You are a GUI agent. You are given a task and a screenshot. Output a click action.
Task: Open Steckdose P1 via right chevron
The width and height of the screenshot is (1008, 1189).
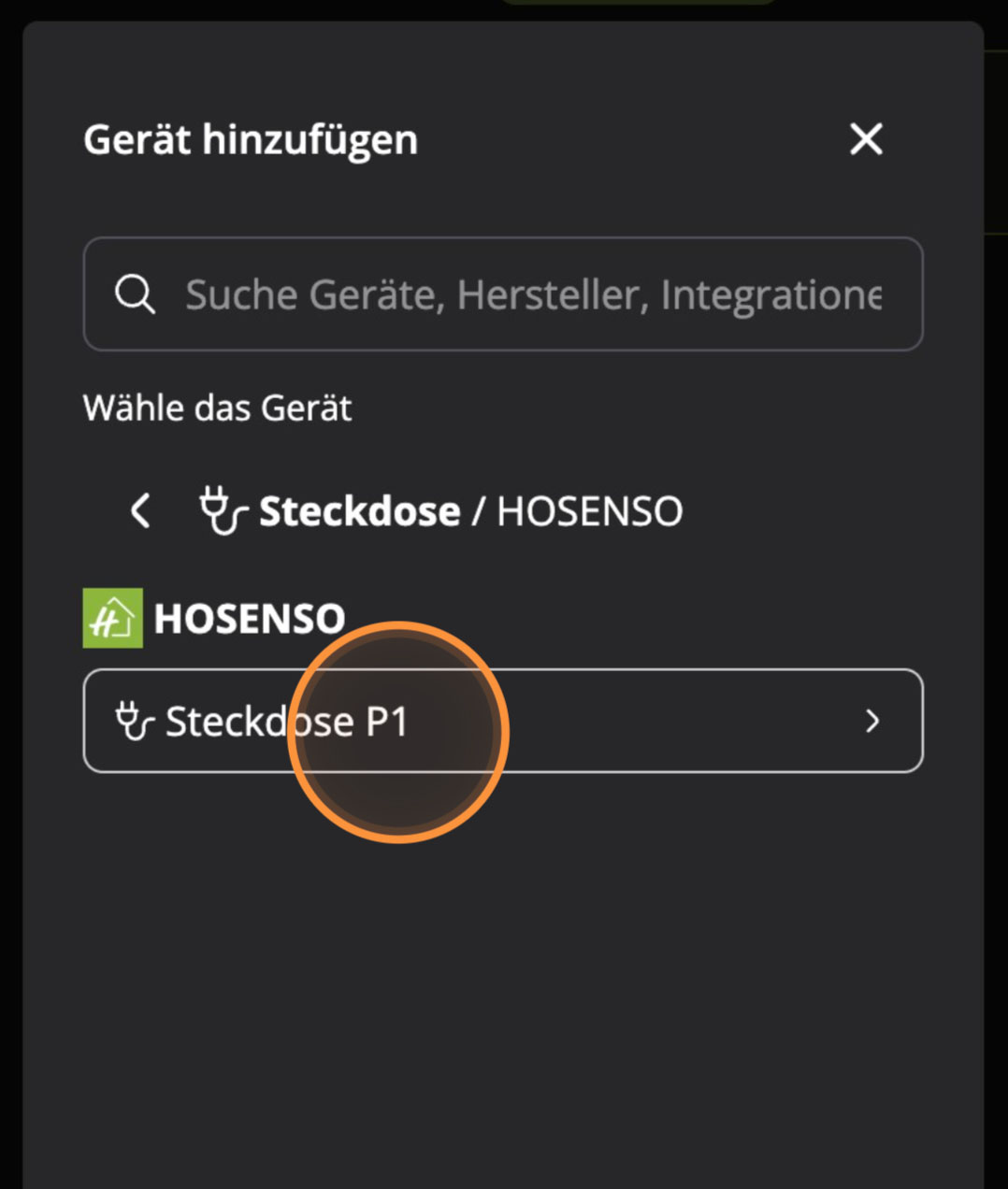coord(873,721)
